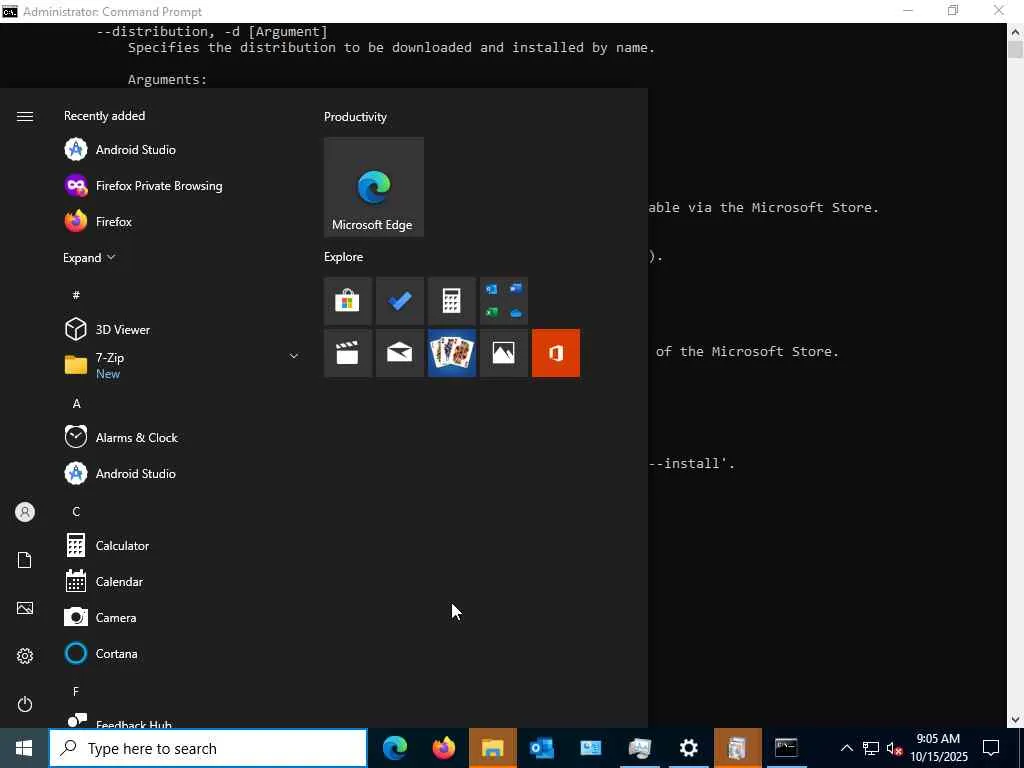This screenshot has height=768, width=1024.
Task: Open Documents from Start sidebar
Action: click(x=25, y=560)
